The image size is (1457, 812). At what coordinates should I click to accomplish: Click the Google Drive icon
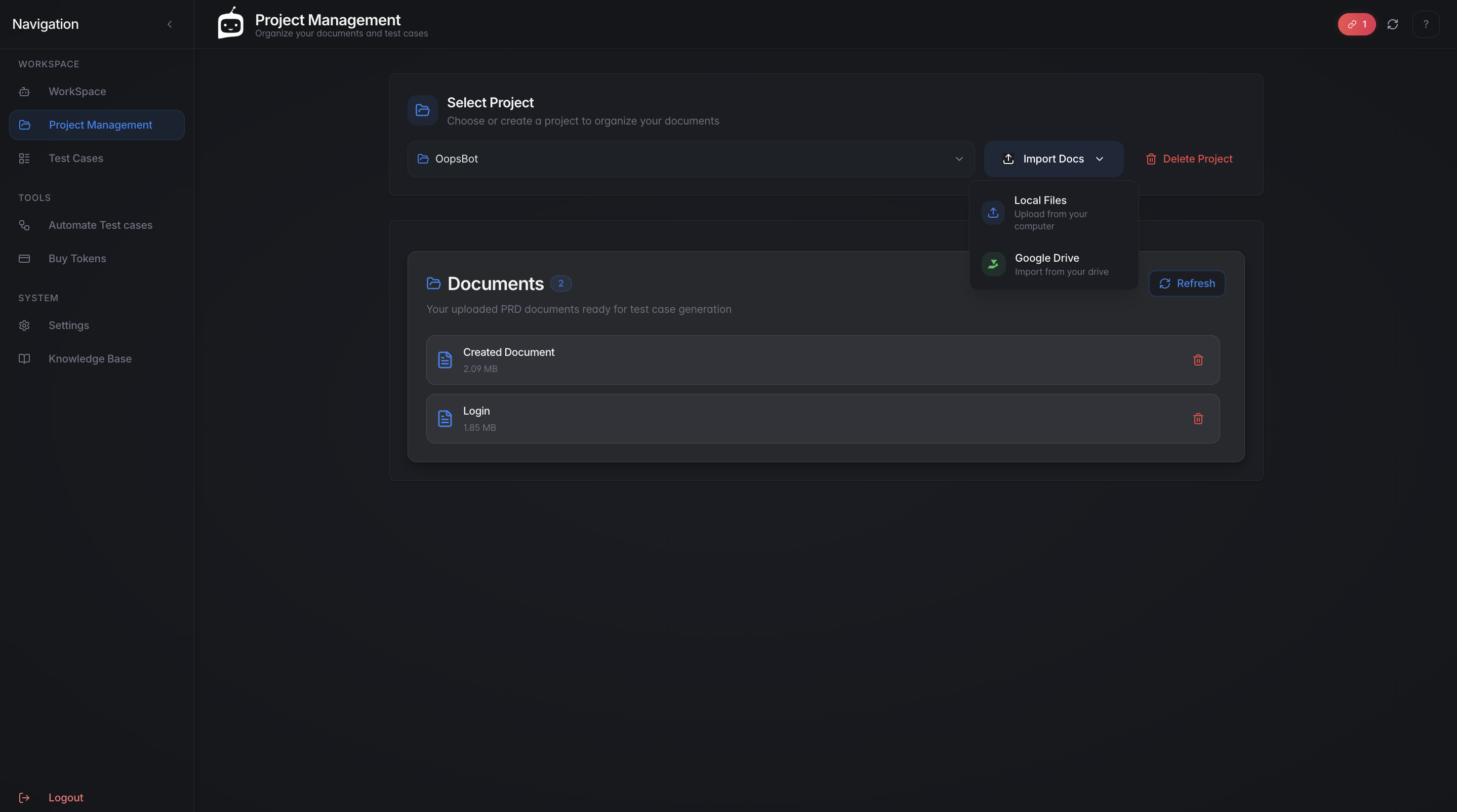(x=993, y=264)
